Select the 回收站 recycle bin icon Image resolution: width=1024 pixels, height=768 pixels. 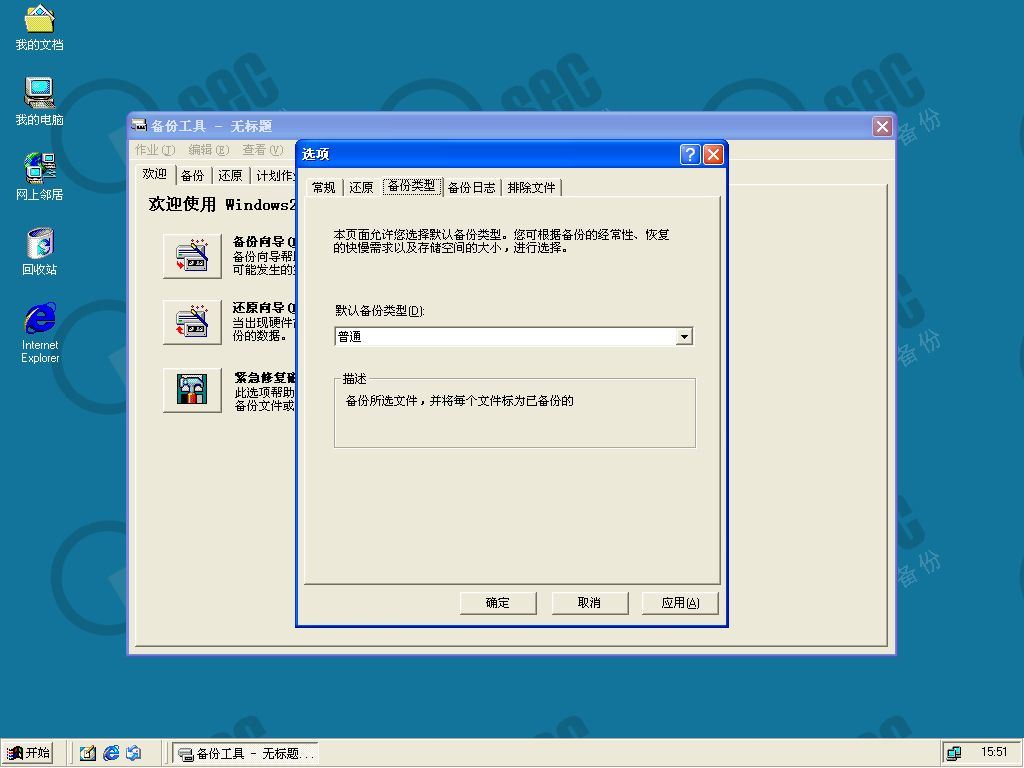39,251
